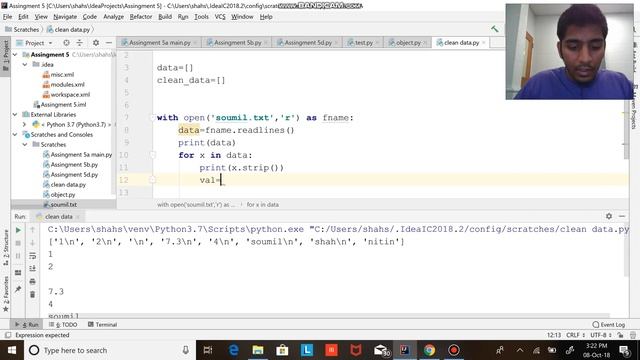Click 12:13 cursor position in status bar

[x=554, y=335]
